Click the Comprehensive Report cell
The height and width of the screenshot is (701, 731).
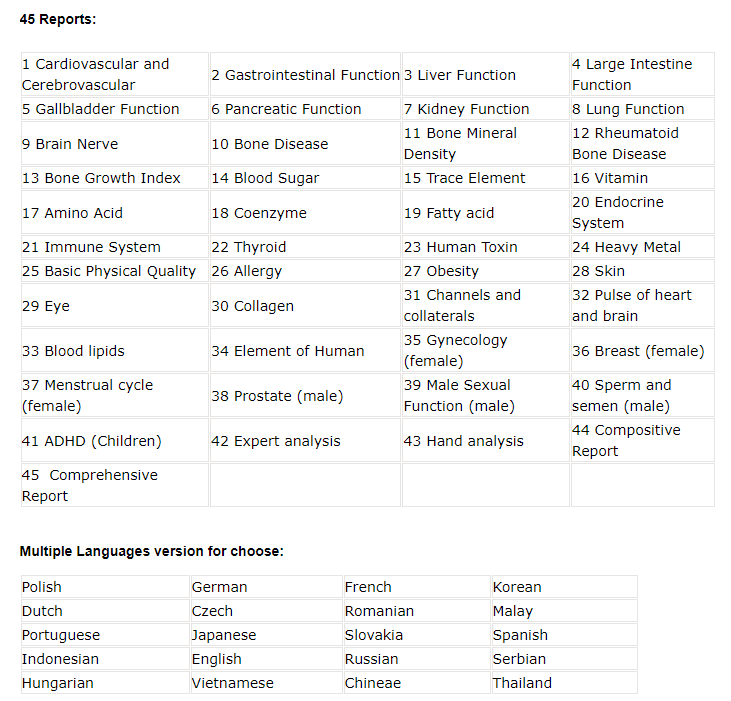click(x=115, y=486)
